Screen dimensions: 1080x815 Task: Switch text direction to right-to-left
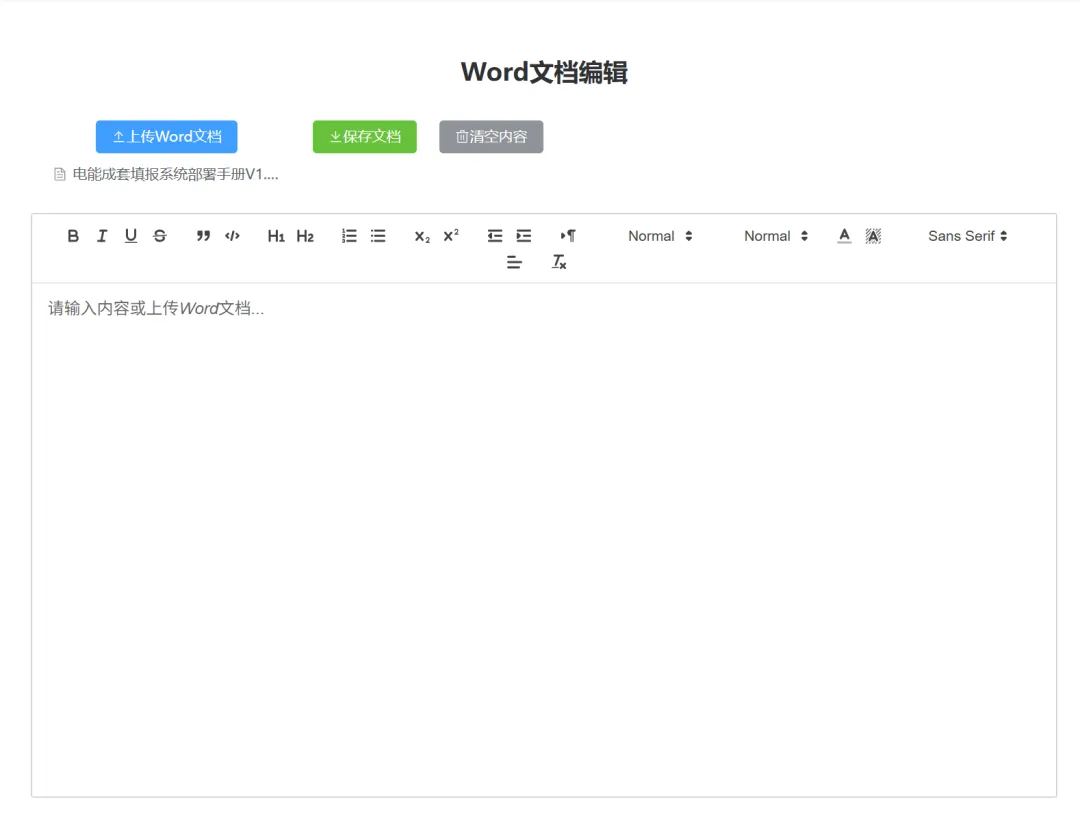click(568, 236)
